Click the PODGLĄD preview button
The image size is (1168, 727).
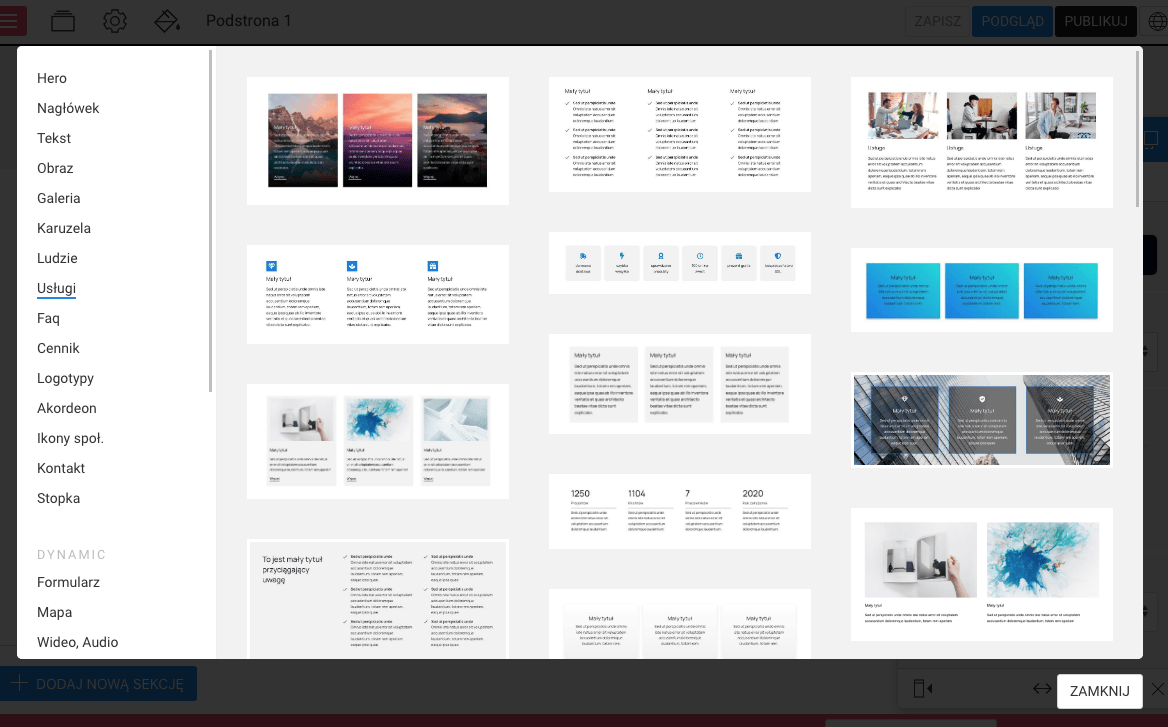coord(1012,21)
